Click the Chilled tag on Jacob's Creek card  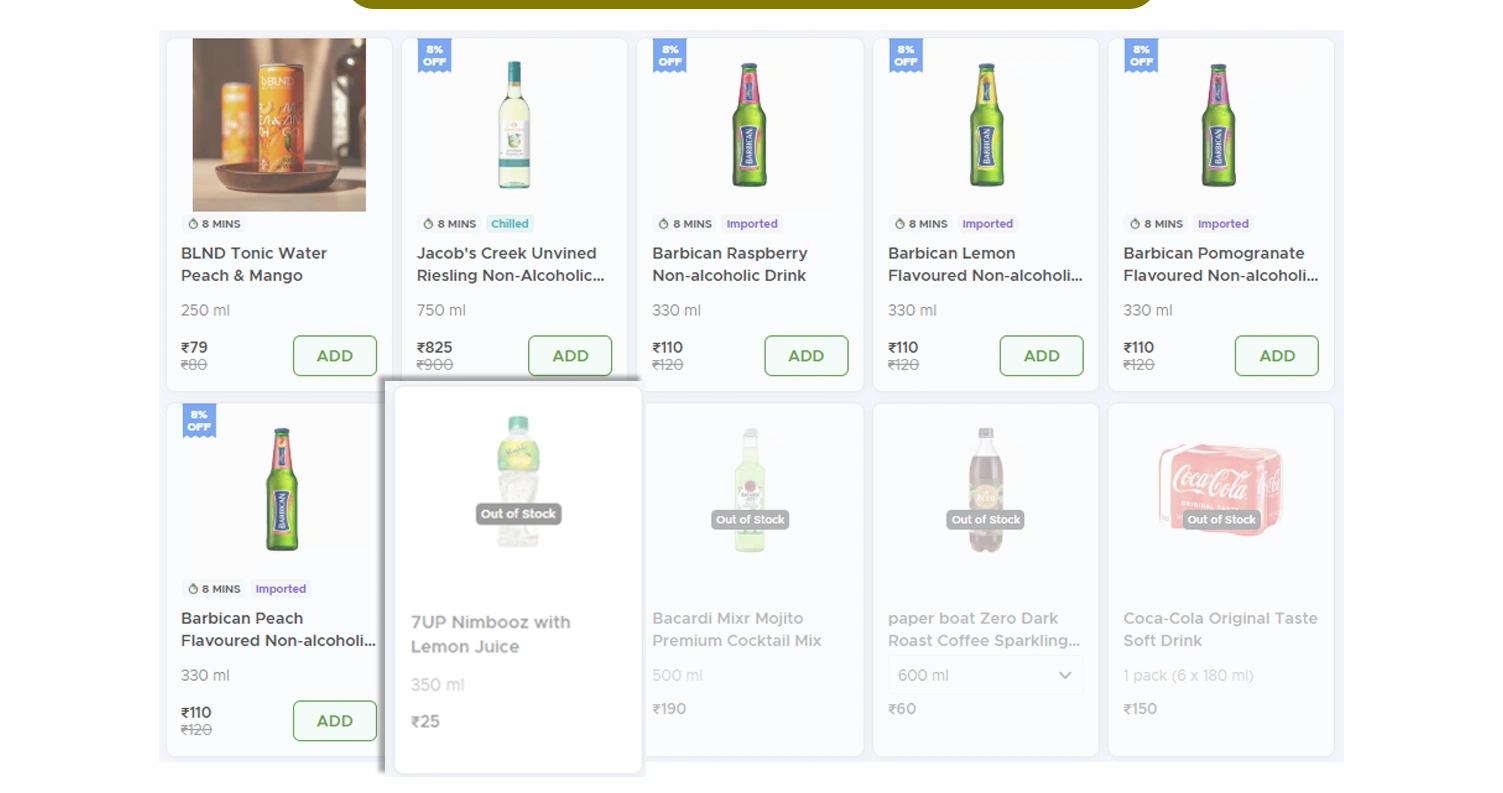click(x=509, y=224)
